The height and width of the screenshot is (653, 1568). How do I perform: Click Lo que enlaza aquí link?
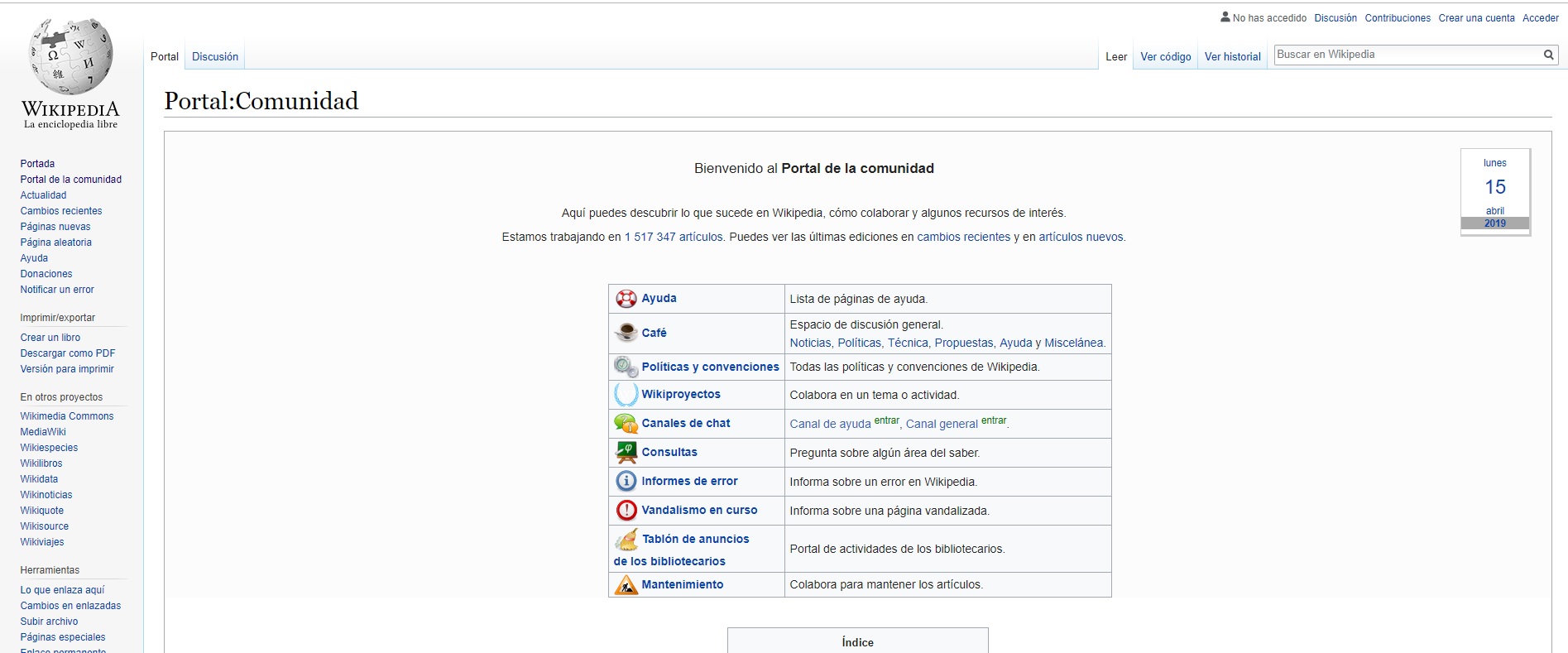pyautogui.click(x=63, y=590)
